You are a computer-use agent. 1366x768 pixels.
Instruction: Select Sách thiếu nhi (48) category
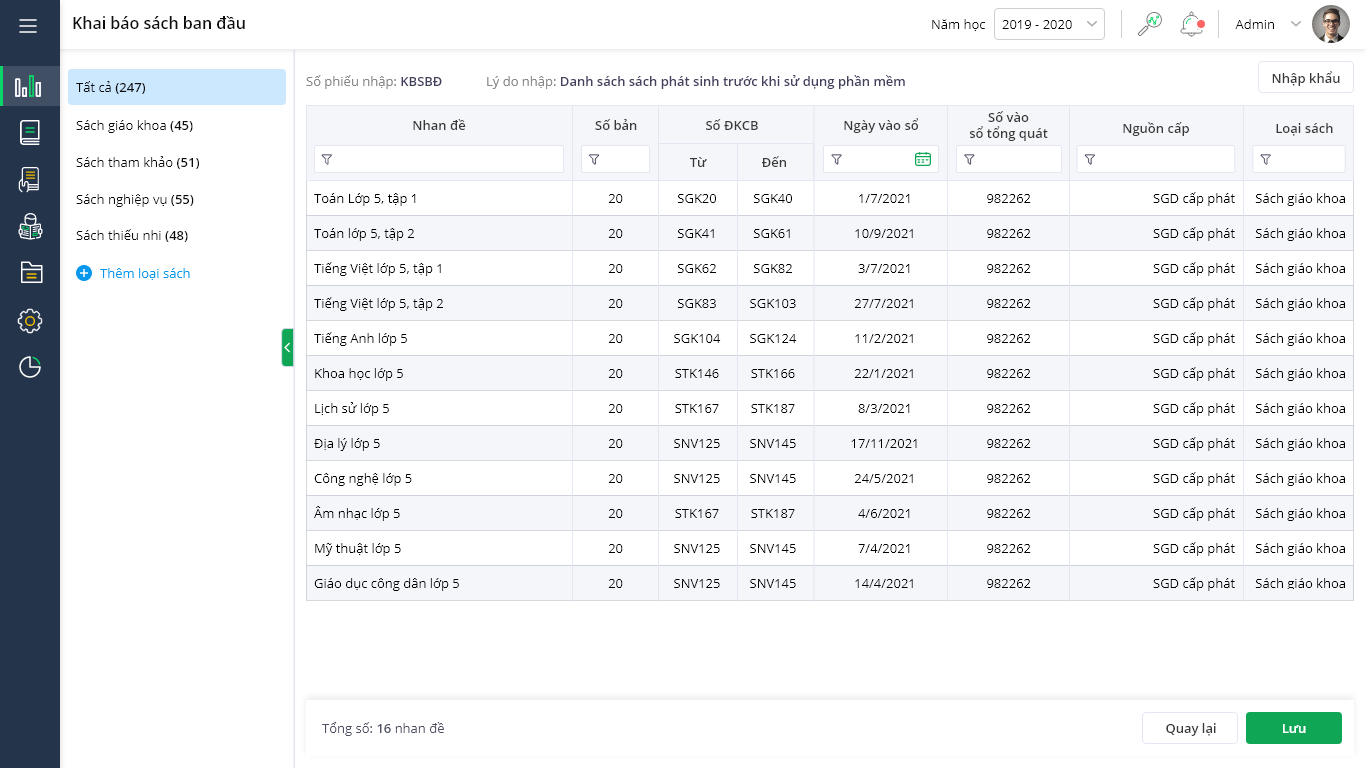click(132, 235)
